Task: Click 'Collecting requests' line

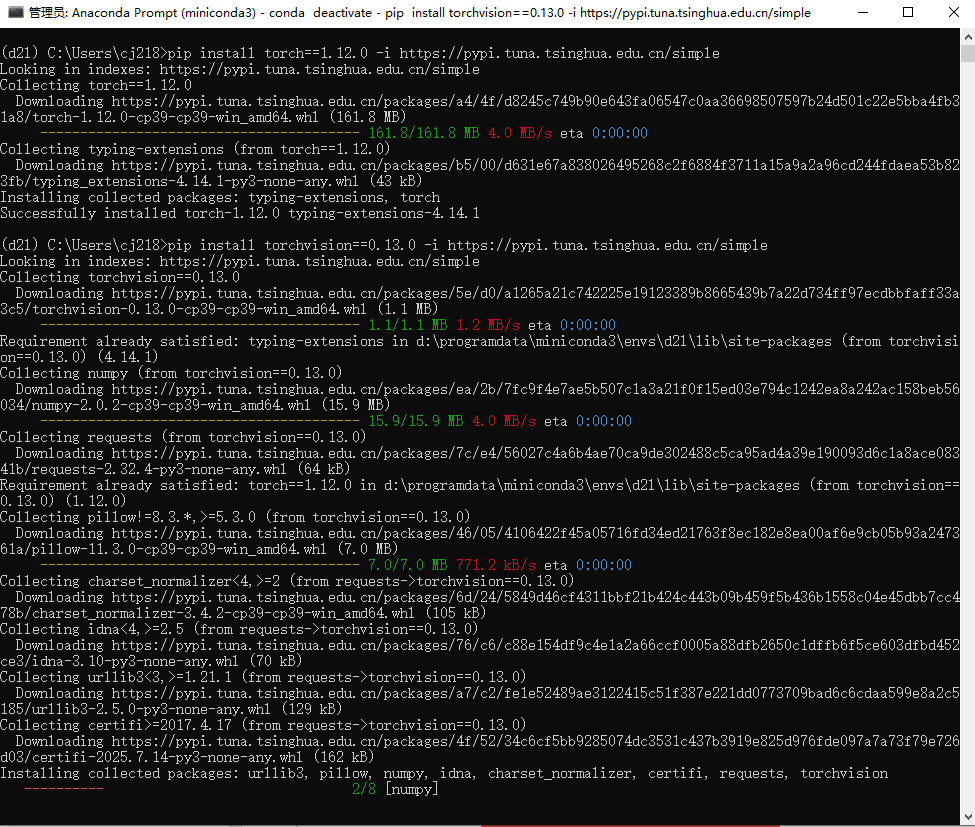Action: (x=183, y=437)
